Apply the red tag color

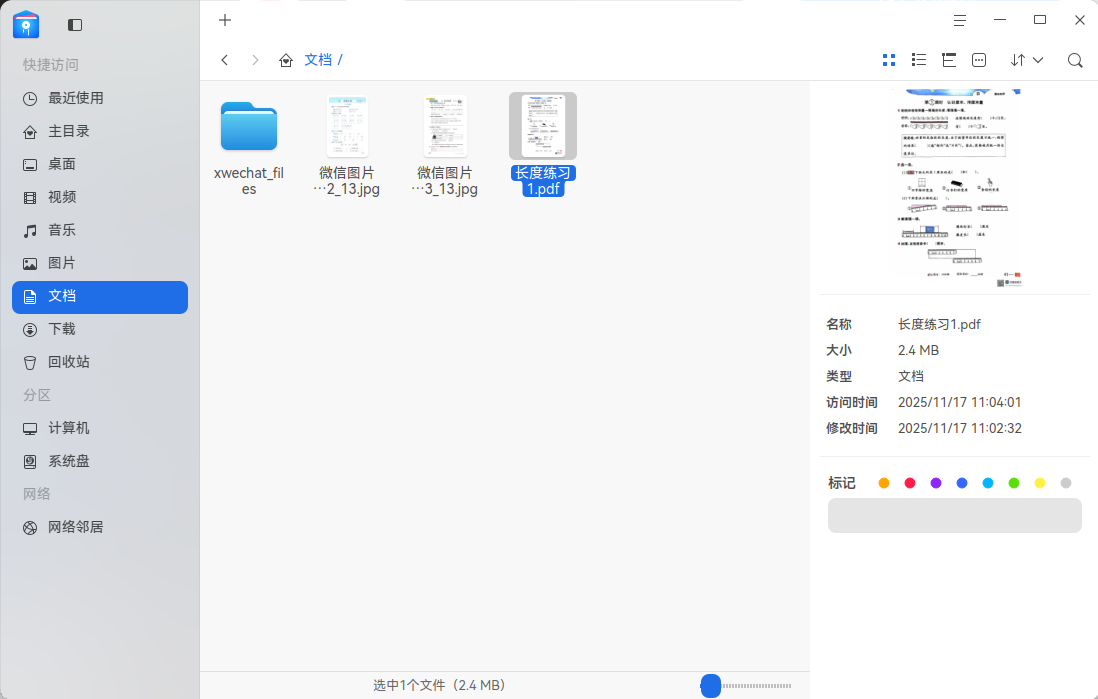click(x=910, y=483)
